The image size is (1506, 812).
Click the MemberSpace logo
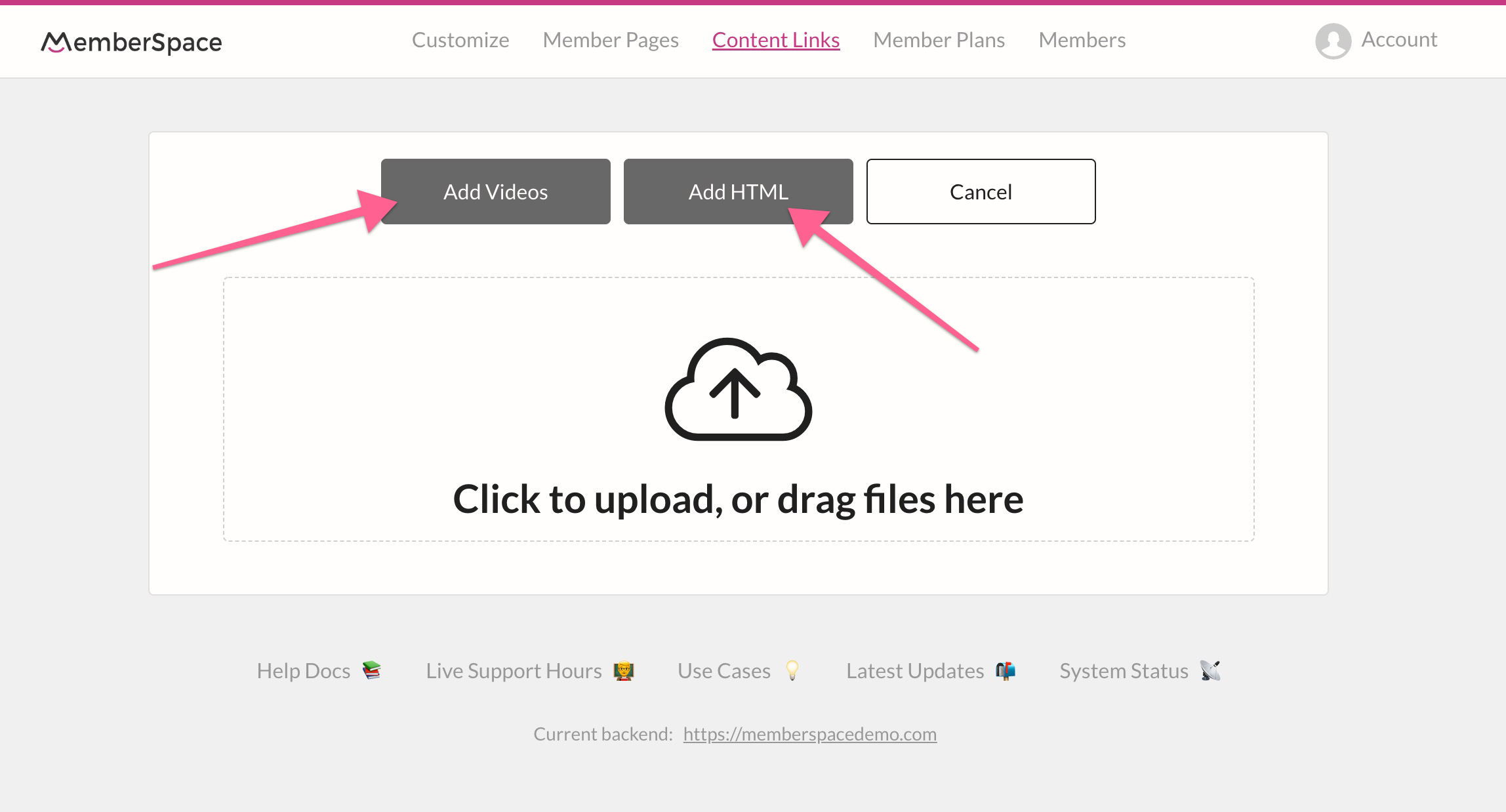tap(131, 41)
